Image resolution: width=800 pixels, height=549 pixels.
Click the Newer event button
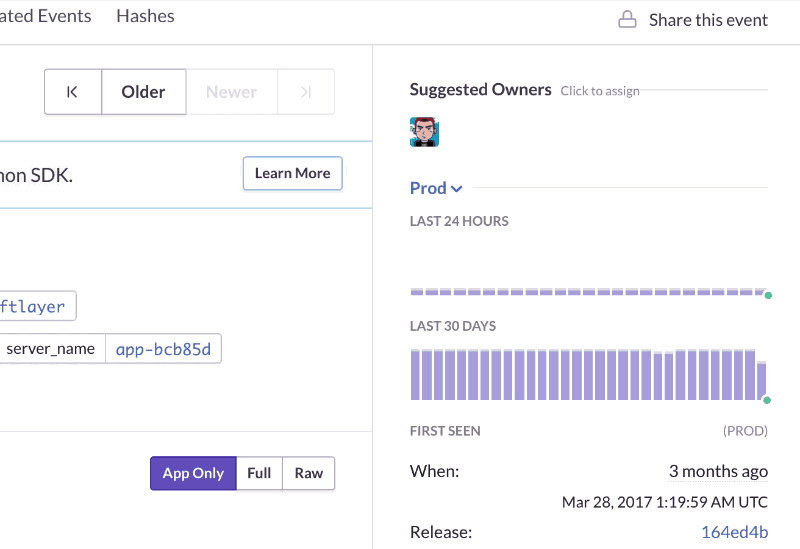tap(231, 92)
